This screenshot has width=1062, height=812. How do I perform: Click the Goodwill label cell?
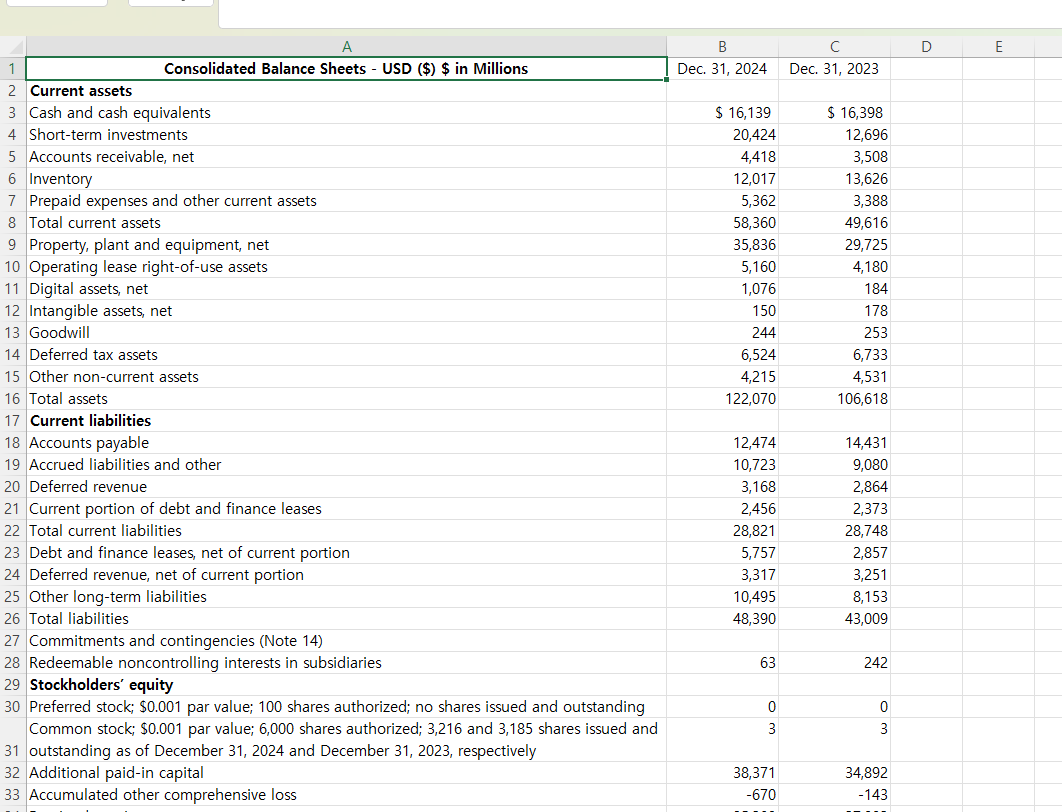click(x=346, y=333)
